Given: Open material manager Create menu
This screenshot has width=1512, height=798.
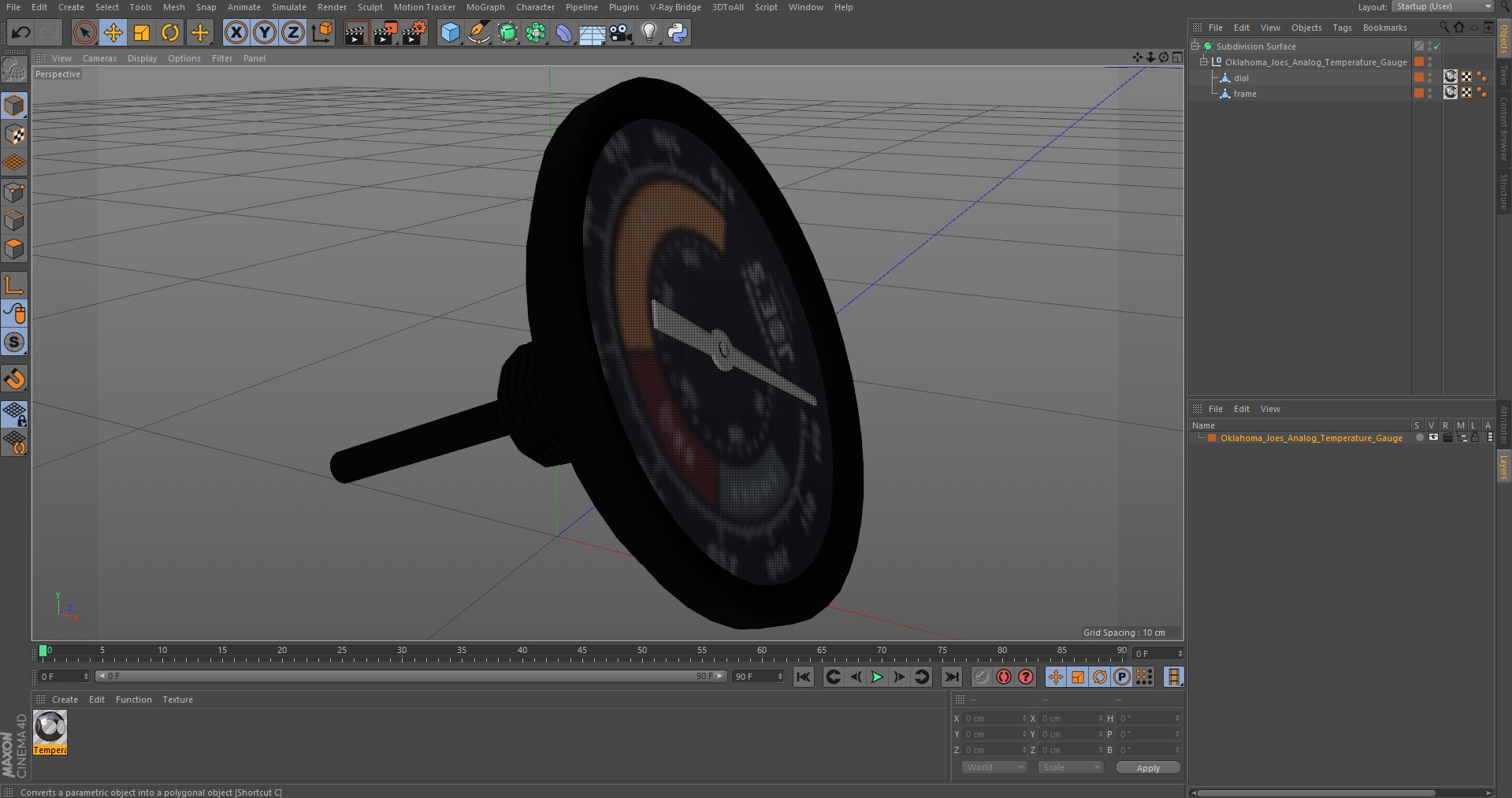Looking at the screenshot, I should [x=65, y=700].
